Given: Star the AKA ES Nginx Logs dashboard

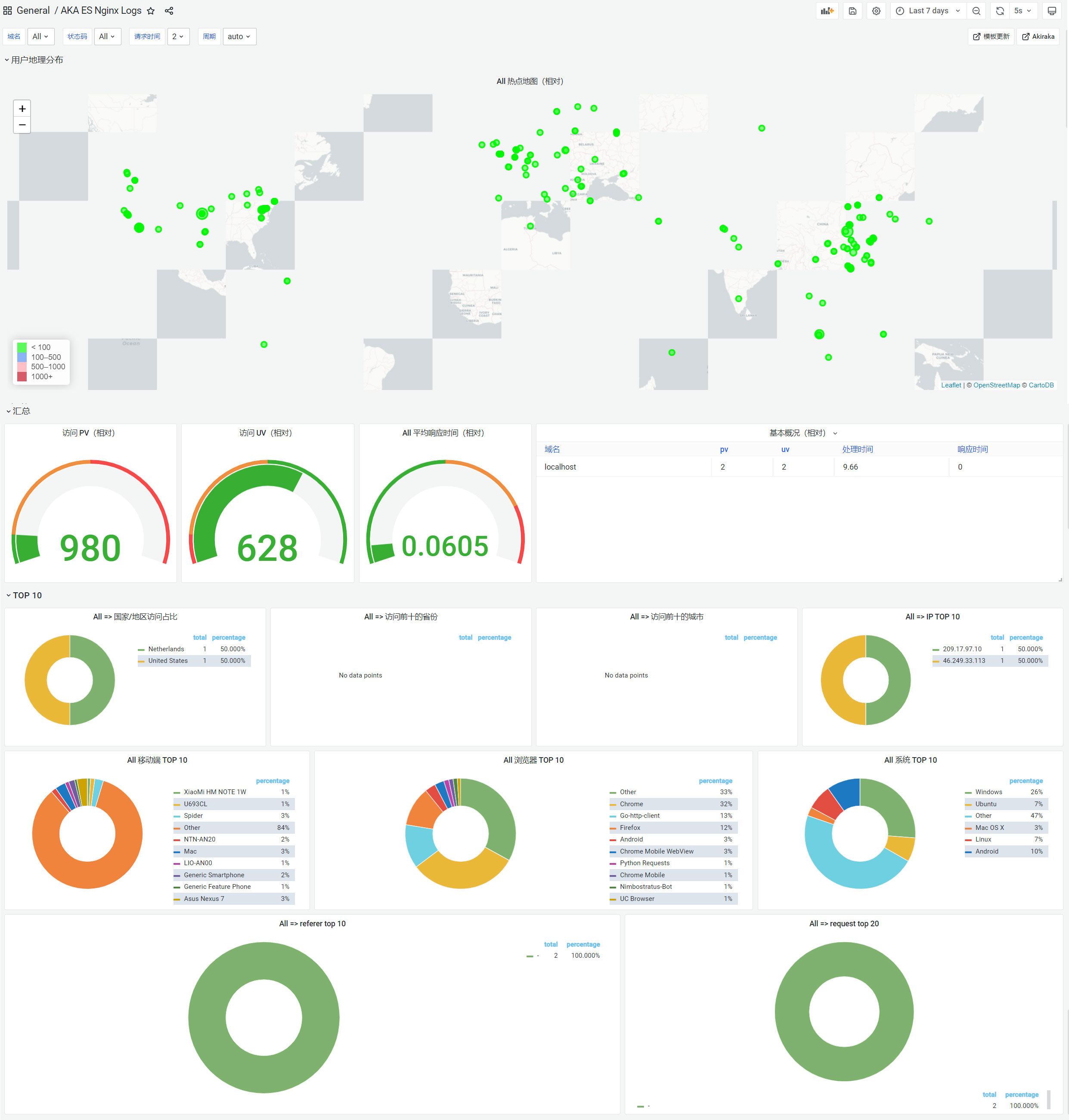Looking at the screenshot, I should [x=150, y=11].
